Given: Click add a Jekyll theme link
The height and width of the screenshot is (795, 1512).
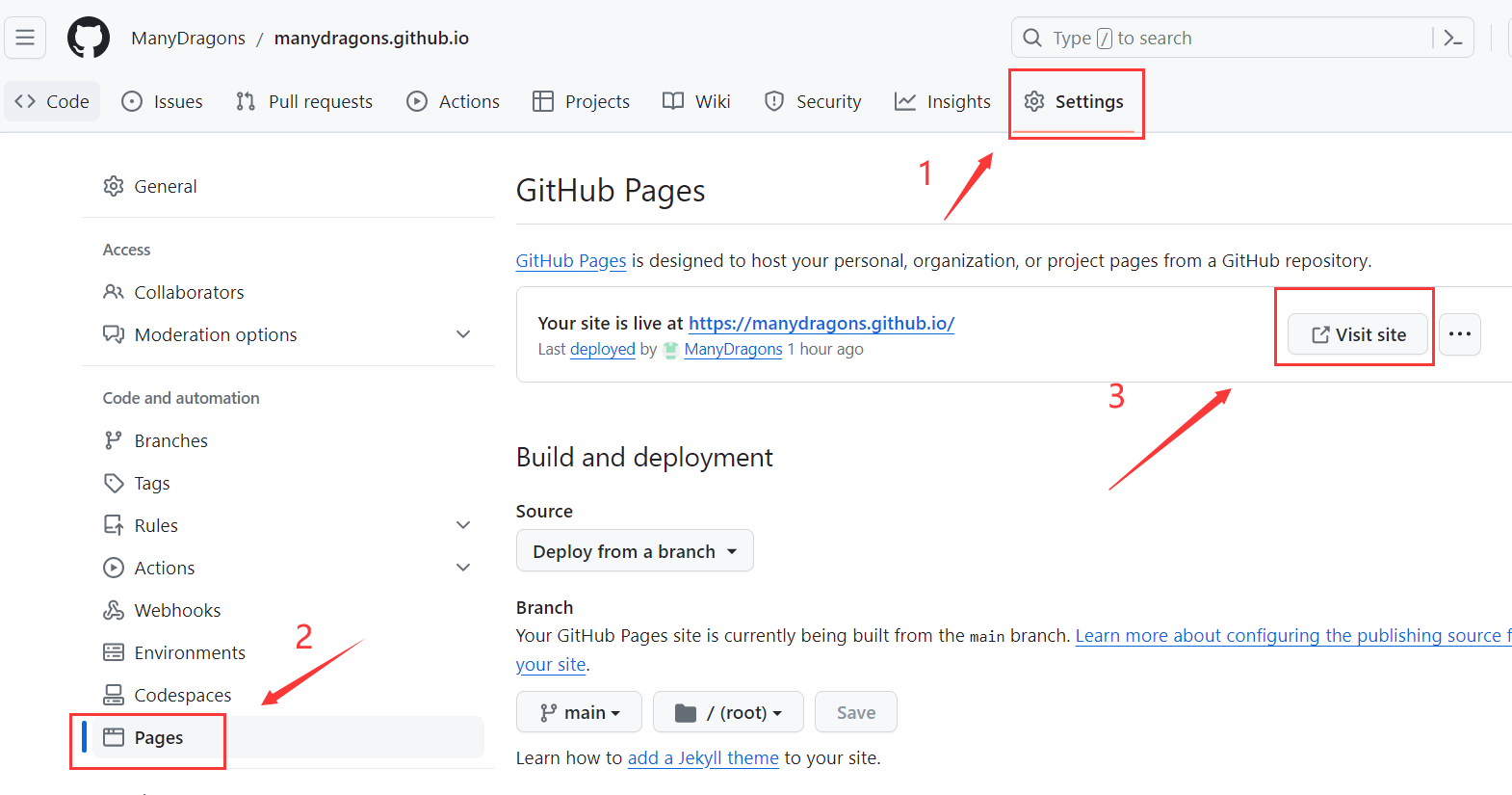Looking at the screenshot, I should [703, 758].
